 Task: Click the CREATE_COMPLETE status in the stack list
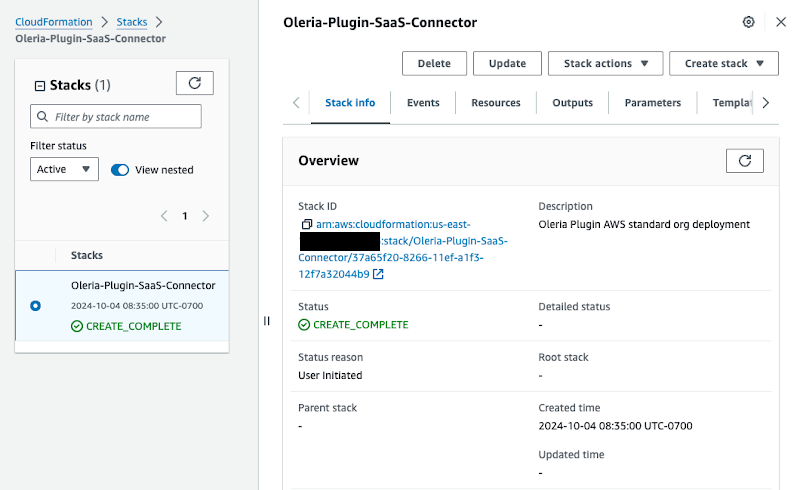[x=126, y=326]
